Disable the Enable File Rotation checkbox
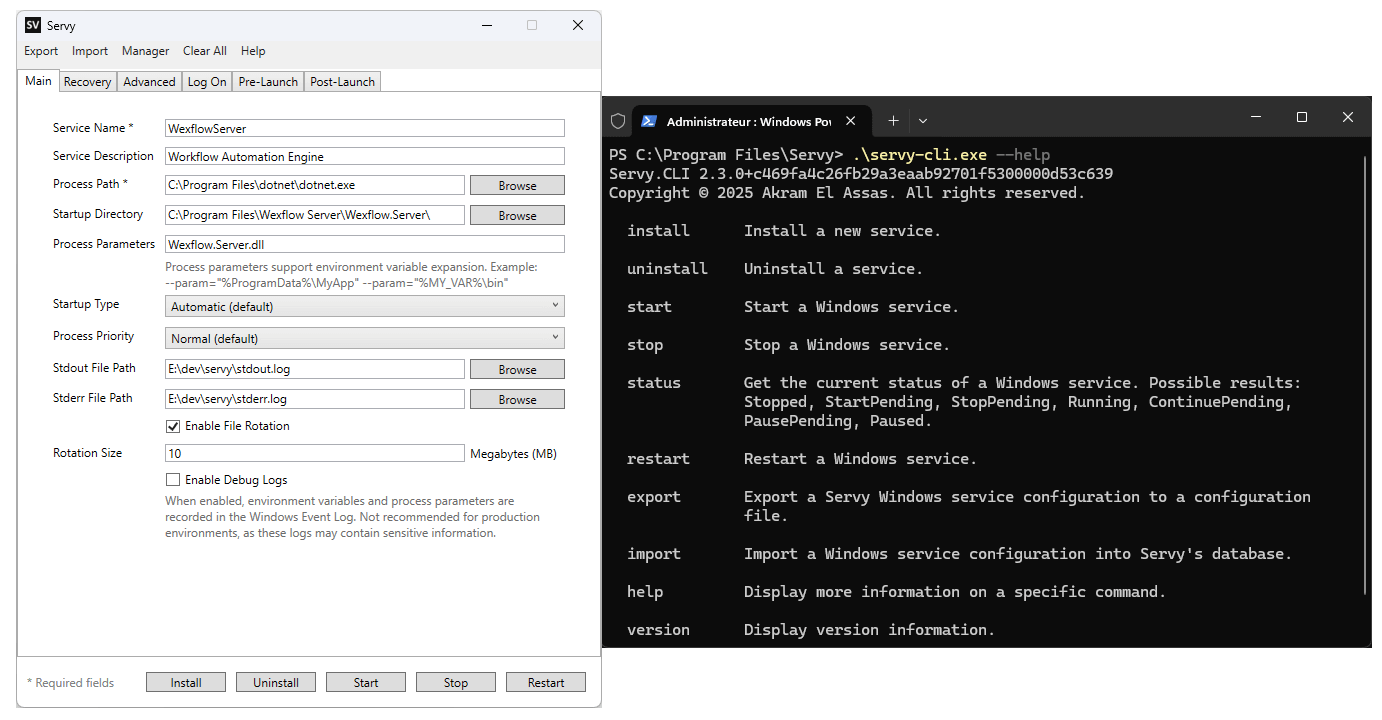 pyautogui.click(x=174, y=426)
